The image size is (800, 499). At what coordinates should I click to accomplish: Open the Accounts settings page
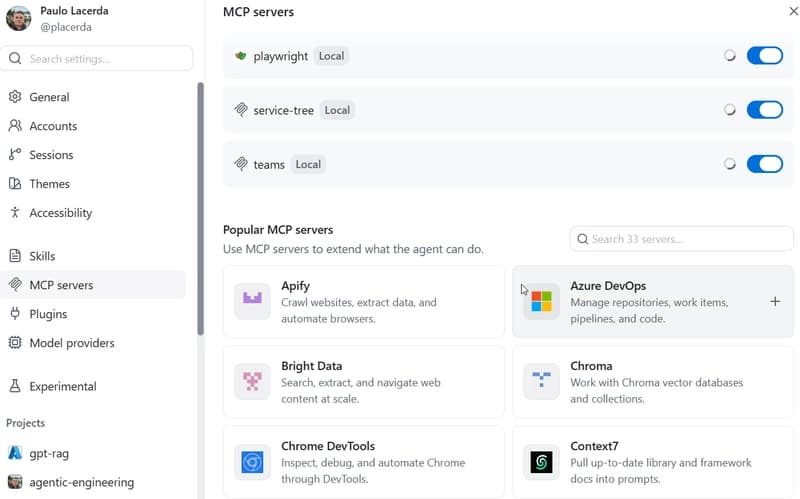coord(93,126)
